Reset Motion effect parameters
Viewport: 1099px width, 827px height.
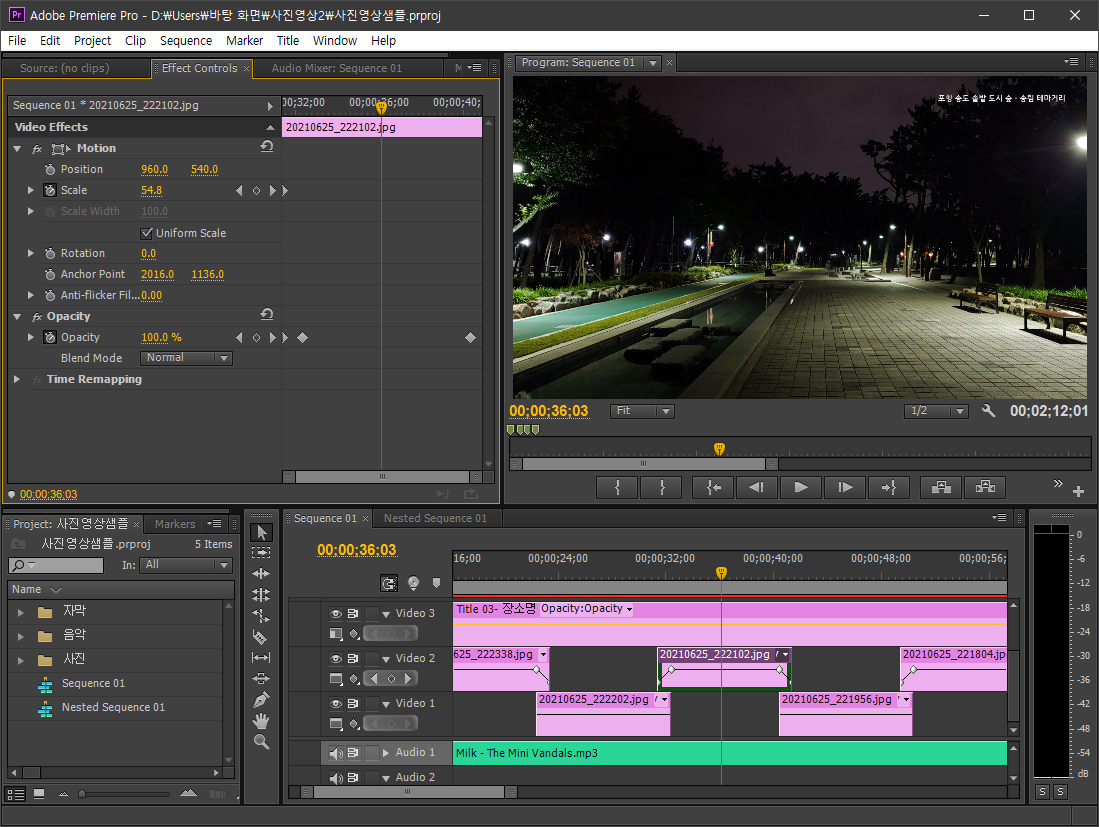(266, 147)
